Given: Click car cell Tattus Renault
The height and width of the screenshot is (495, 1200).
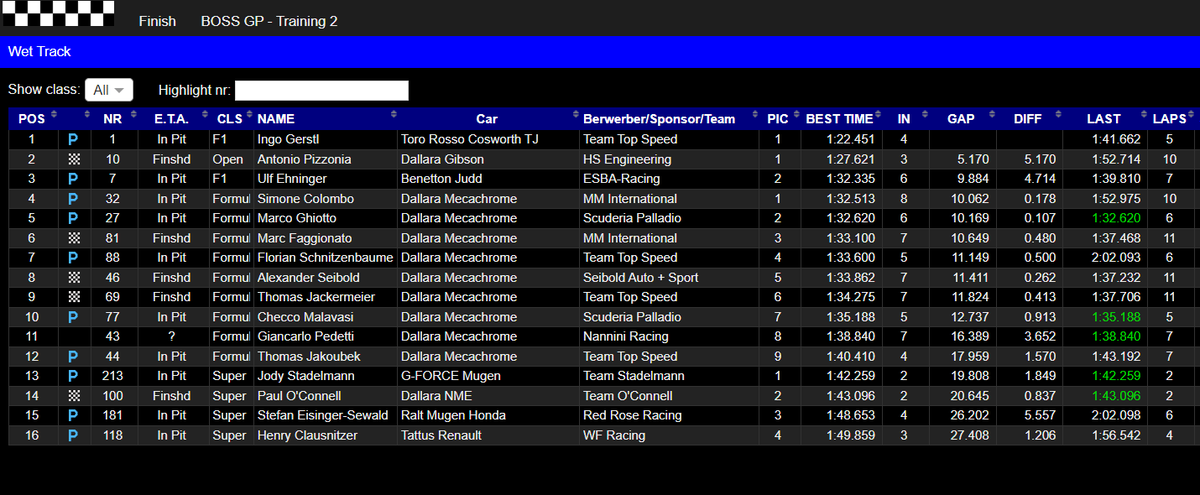Looking at the screenshot, I should 441,436.
